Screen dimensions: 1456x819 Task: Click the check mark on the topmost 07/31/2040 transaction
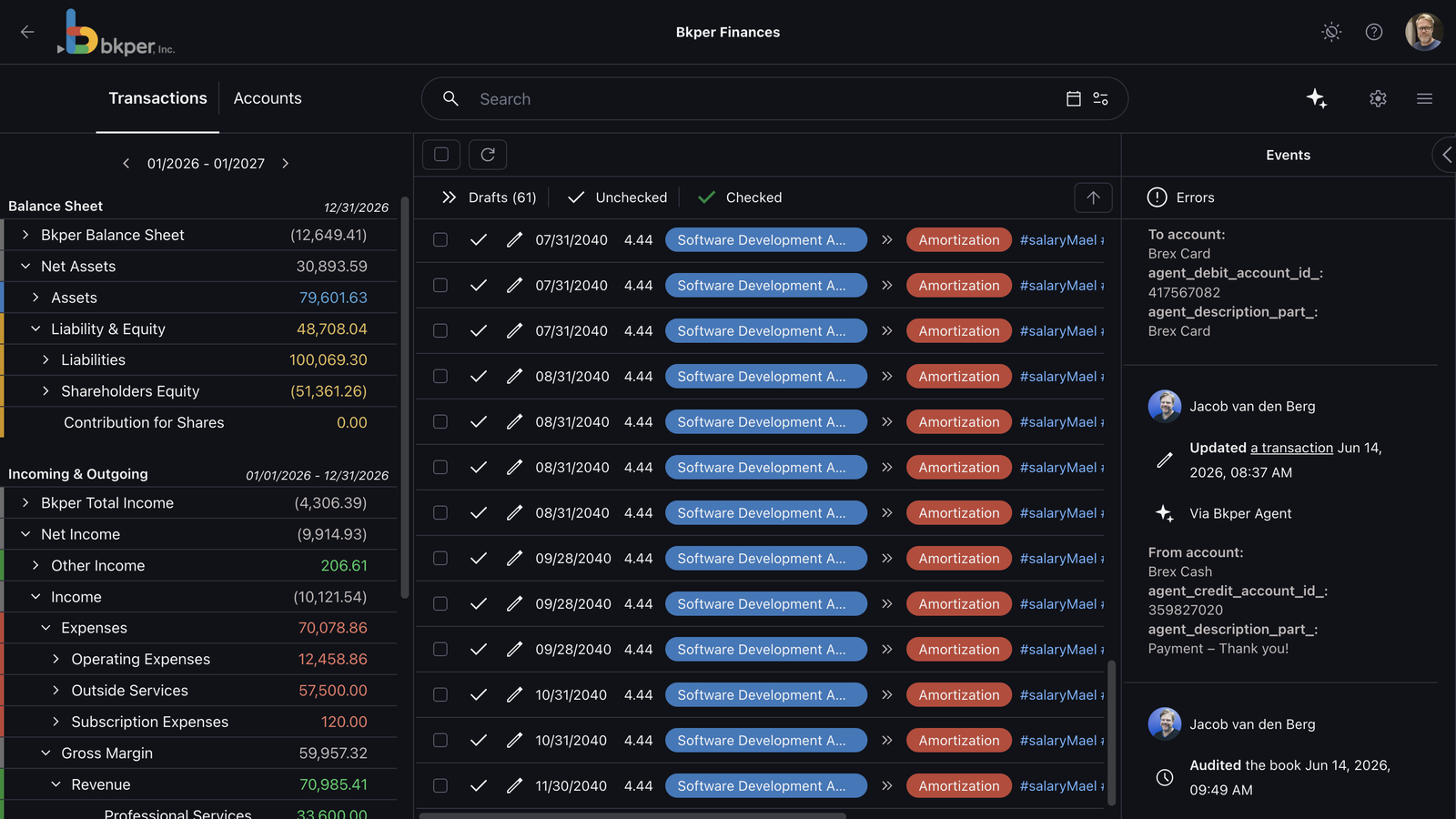coord(479,239)
